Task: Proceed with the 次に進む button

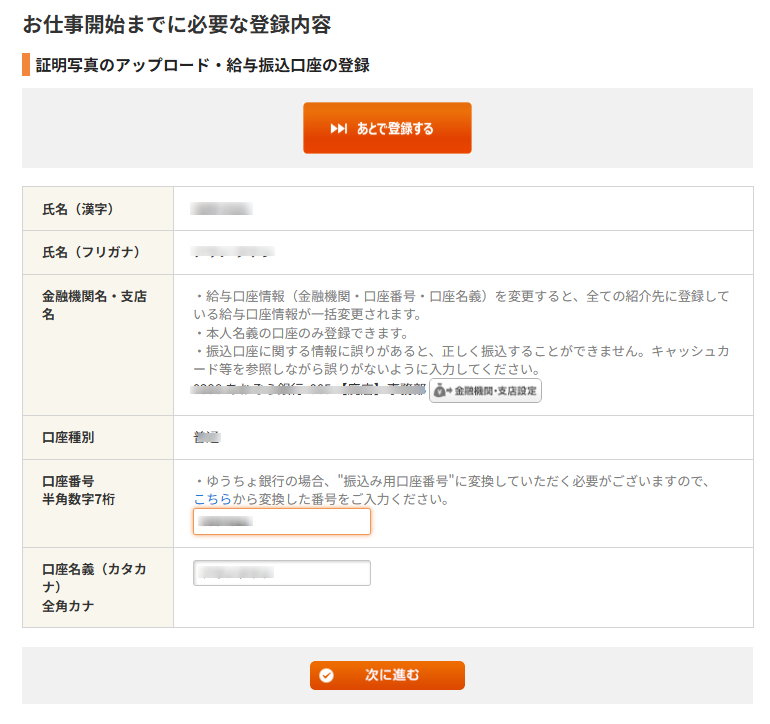Action: coord(387,676)
